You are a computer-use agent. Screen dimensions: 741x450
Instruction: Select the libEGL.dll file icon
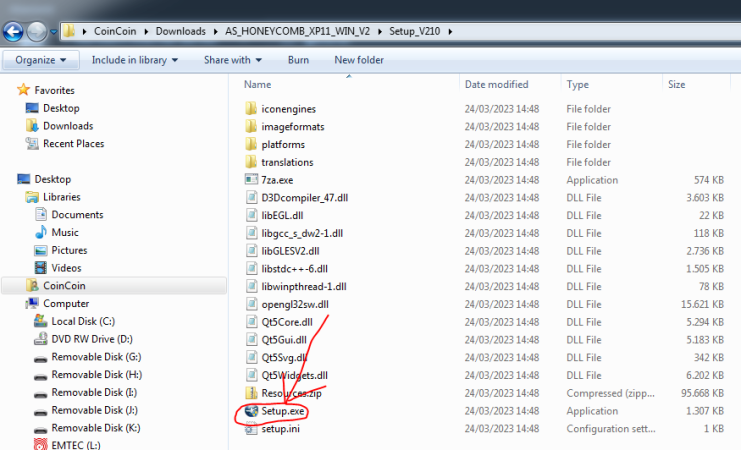click(251, 216)
